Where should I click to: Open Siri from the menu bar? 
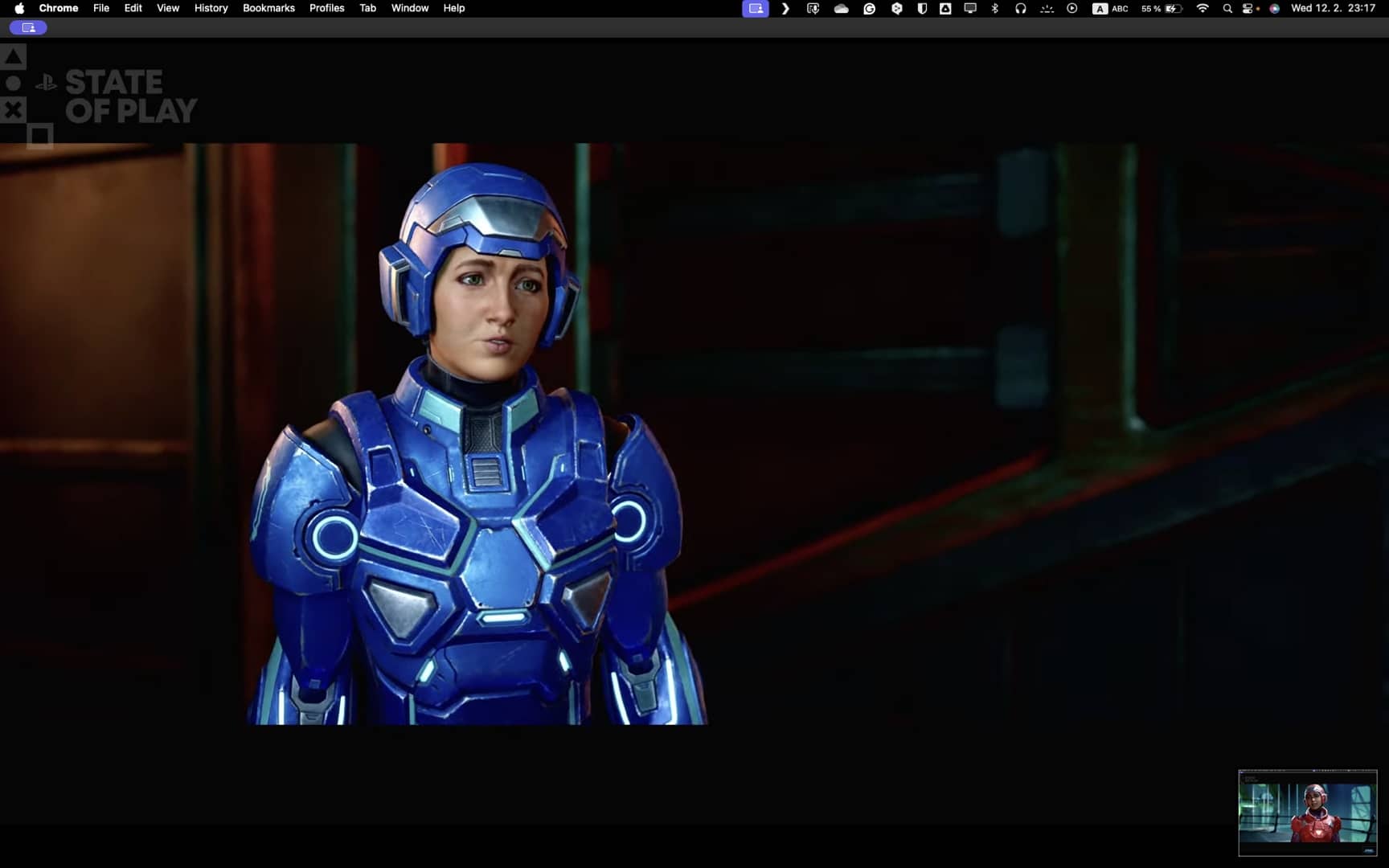[x=1275, y=8]
